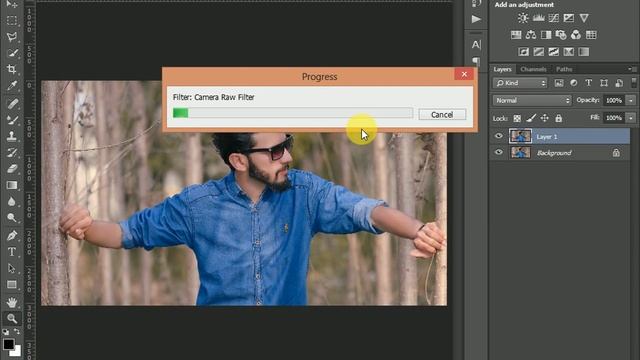This screenshot has height=360, width=640.
Task: Select the Eyedropper tool
Action: (x=12, y=86)
